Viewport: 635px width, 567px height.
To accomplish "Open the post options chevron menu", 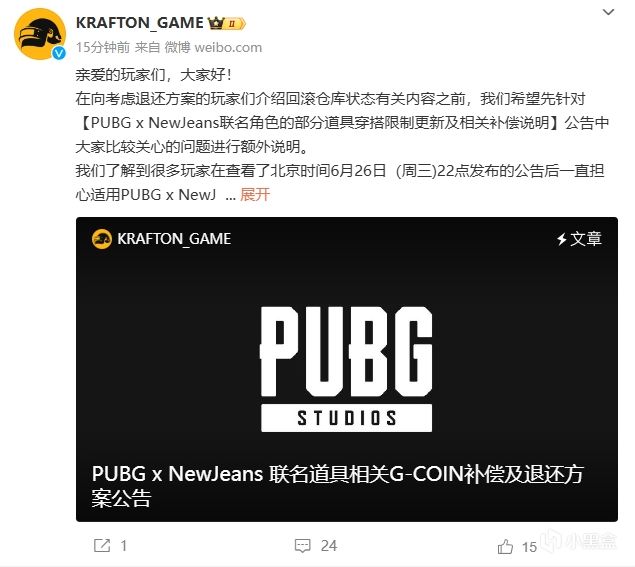I will point(609,12).
